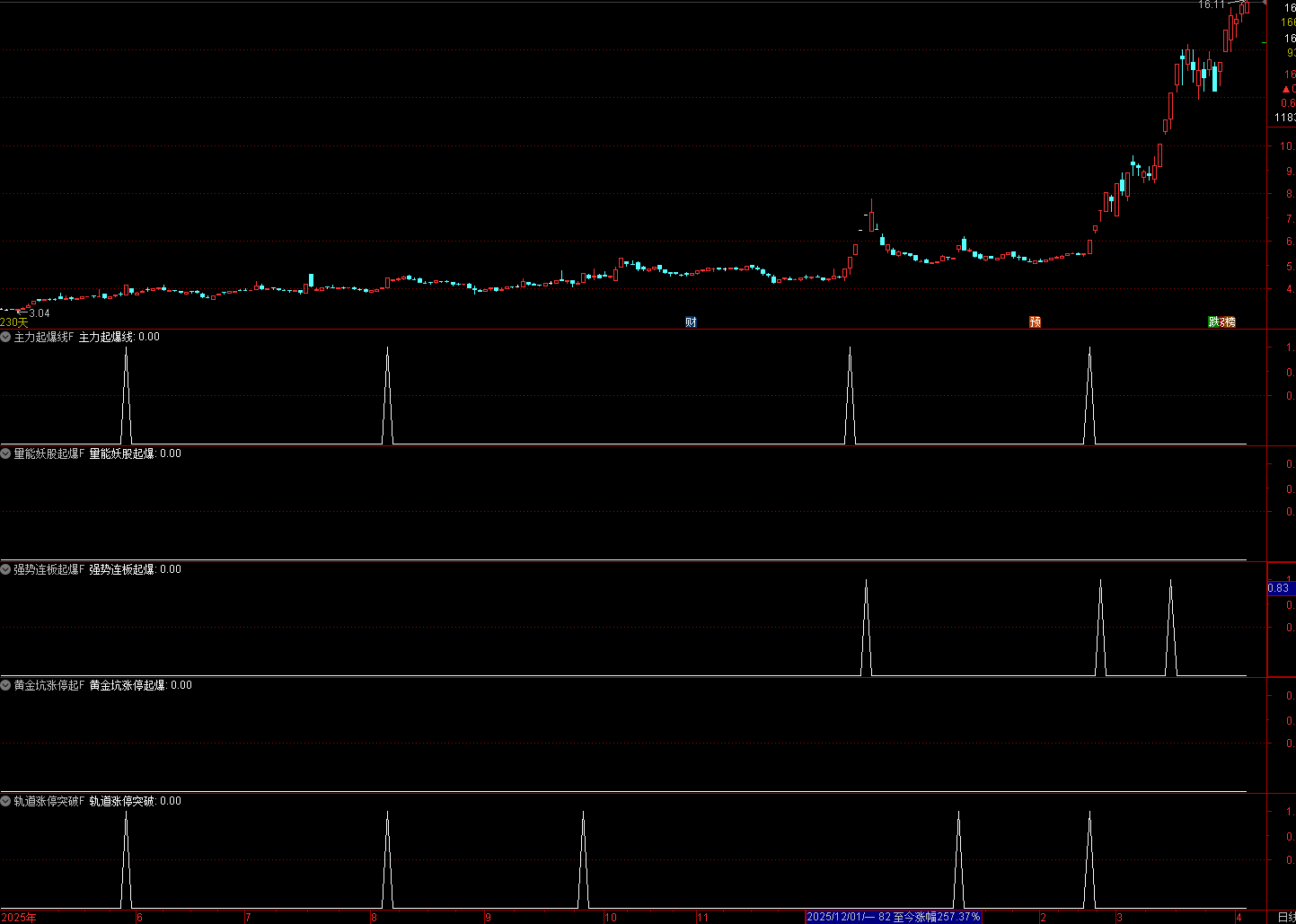1296x924 pixels.
Task: Click the blue 2025/12/01 date range label
Action: (894, 917)
